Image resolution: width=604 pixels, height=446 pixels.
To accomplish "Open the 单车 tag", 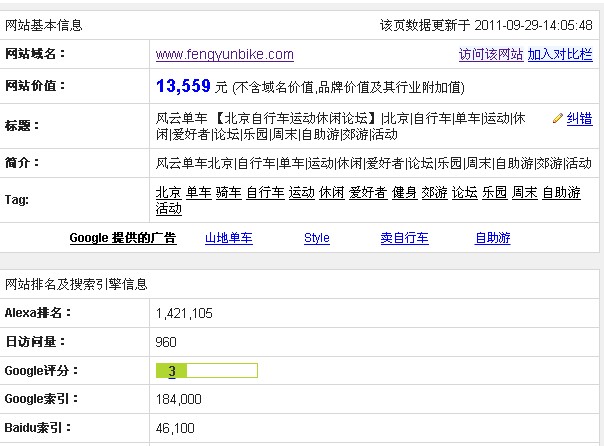I will point(198,193).
